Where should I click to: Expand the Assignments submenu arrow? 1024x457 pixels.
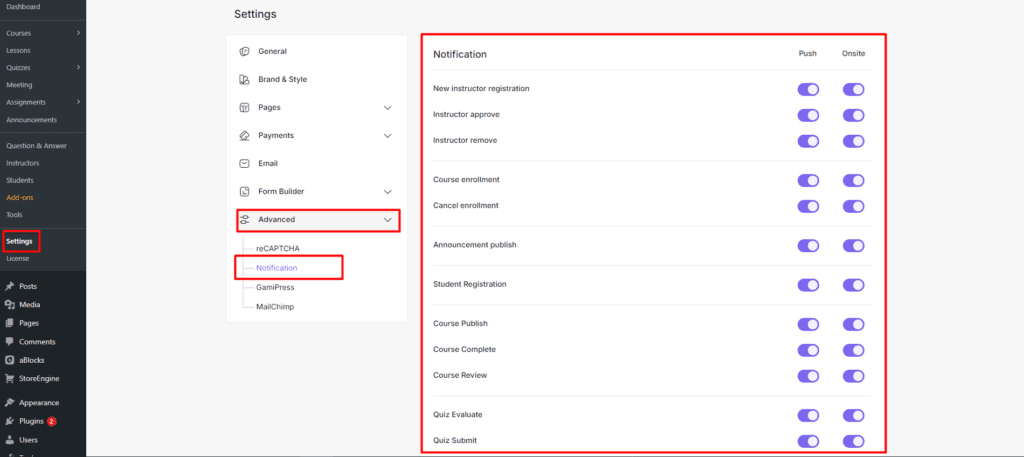tap(78, 102)
